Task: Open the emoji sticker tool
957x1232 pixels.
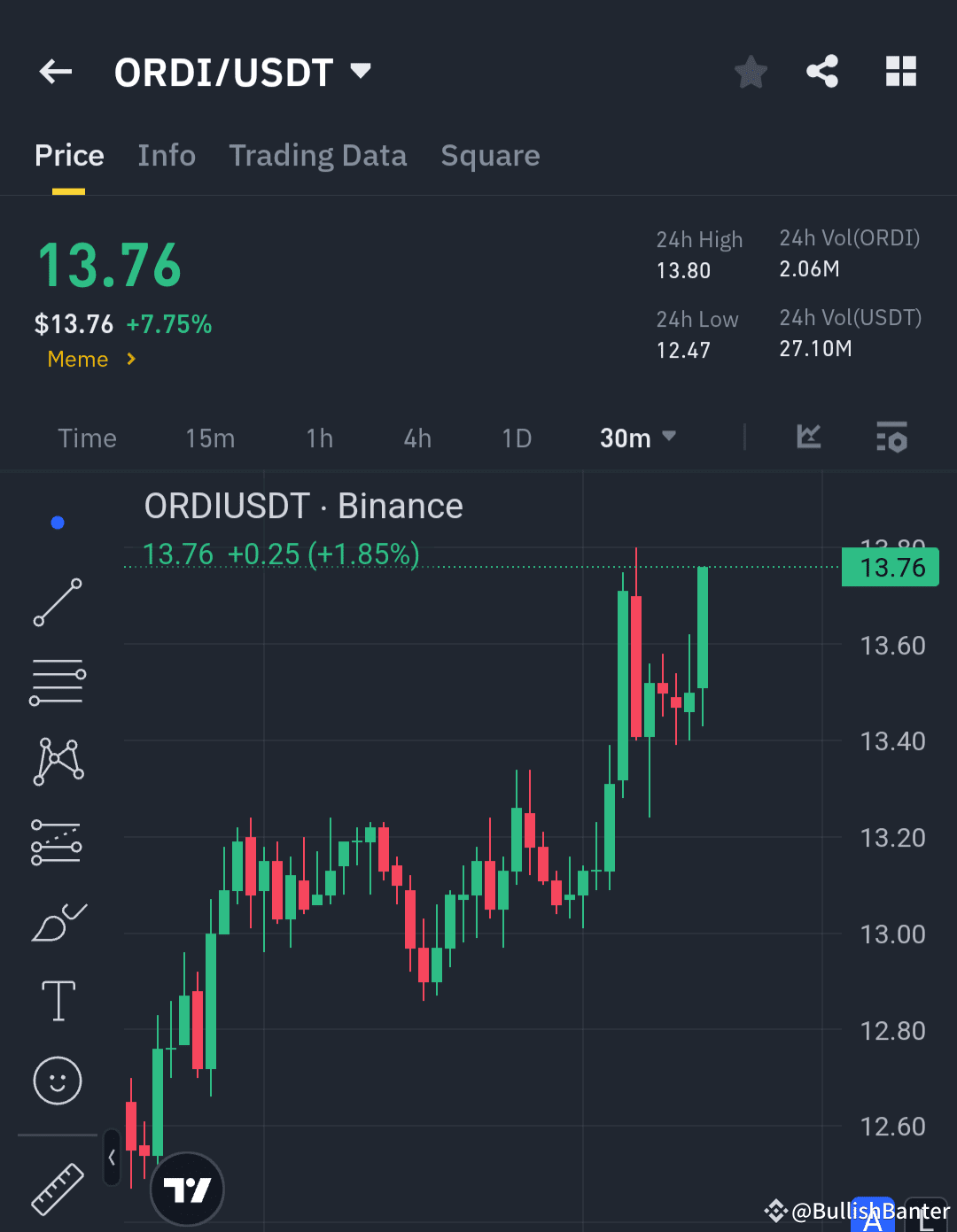Action: coord(57,1081)
